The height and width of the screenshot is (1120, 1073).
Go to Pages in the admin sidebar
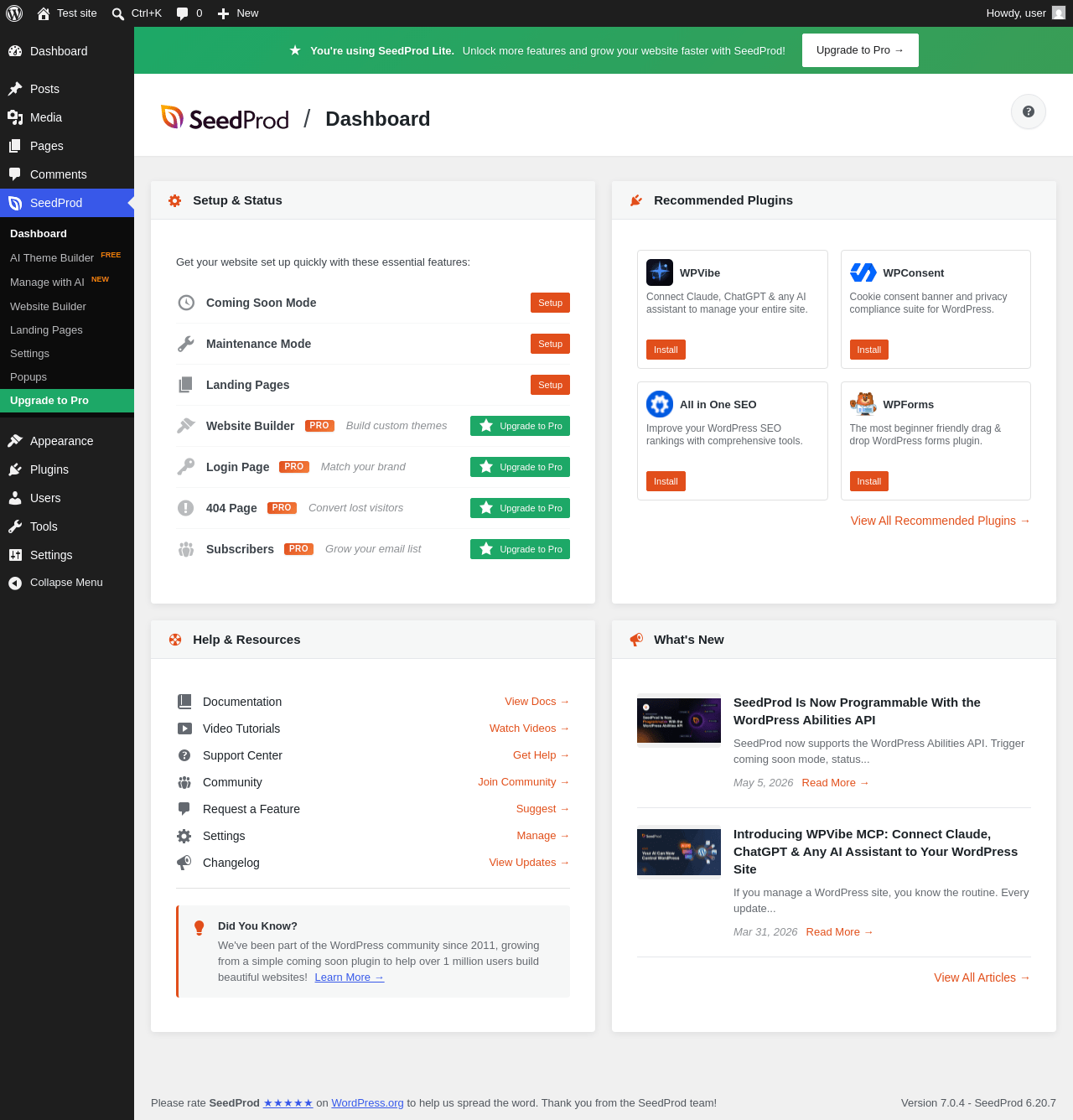[x=67, y=146]
